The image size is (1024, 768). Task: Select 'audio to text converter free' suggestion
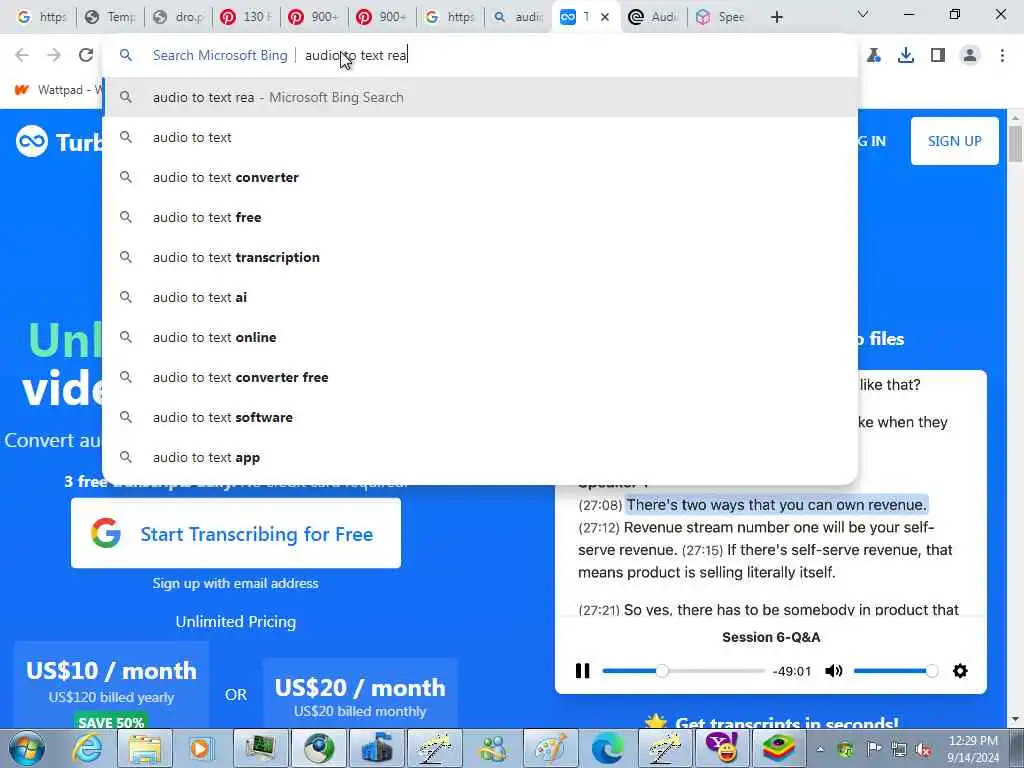click(480, 377)
